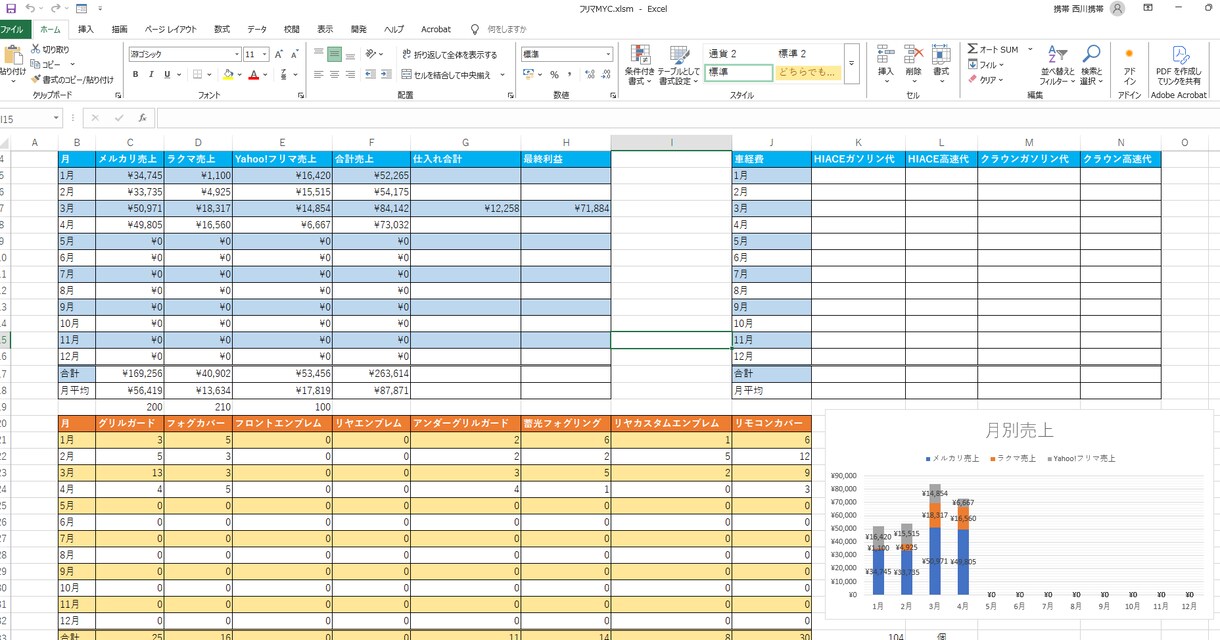The width and height of the screenshot is (1220, 640).
Task: Open Format as Table テーブルとして書式設定
Action: (679, 65)
